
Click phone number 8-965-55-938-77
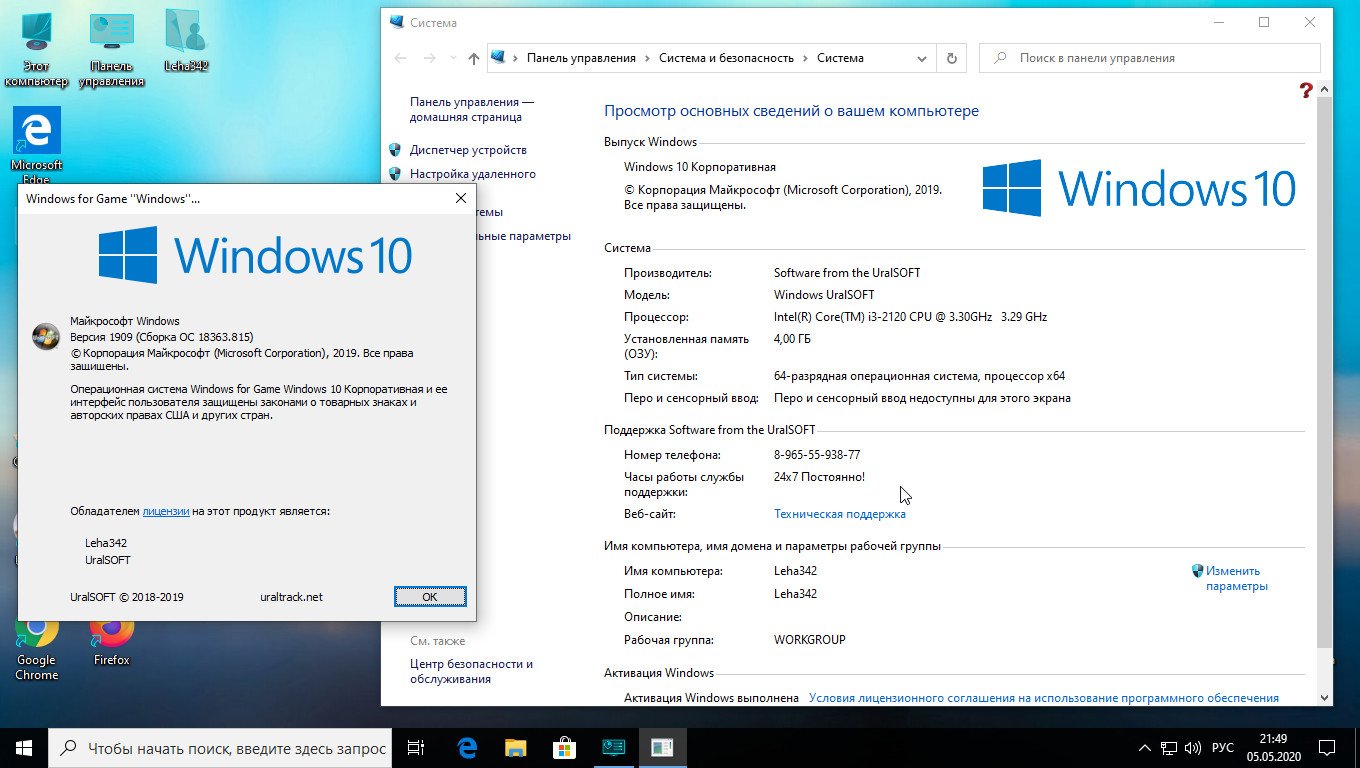click(817, 455)
